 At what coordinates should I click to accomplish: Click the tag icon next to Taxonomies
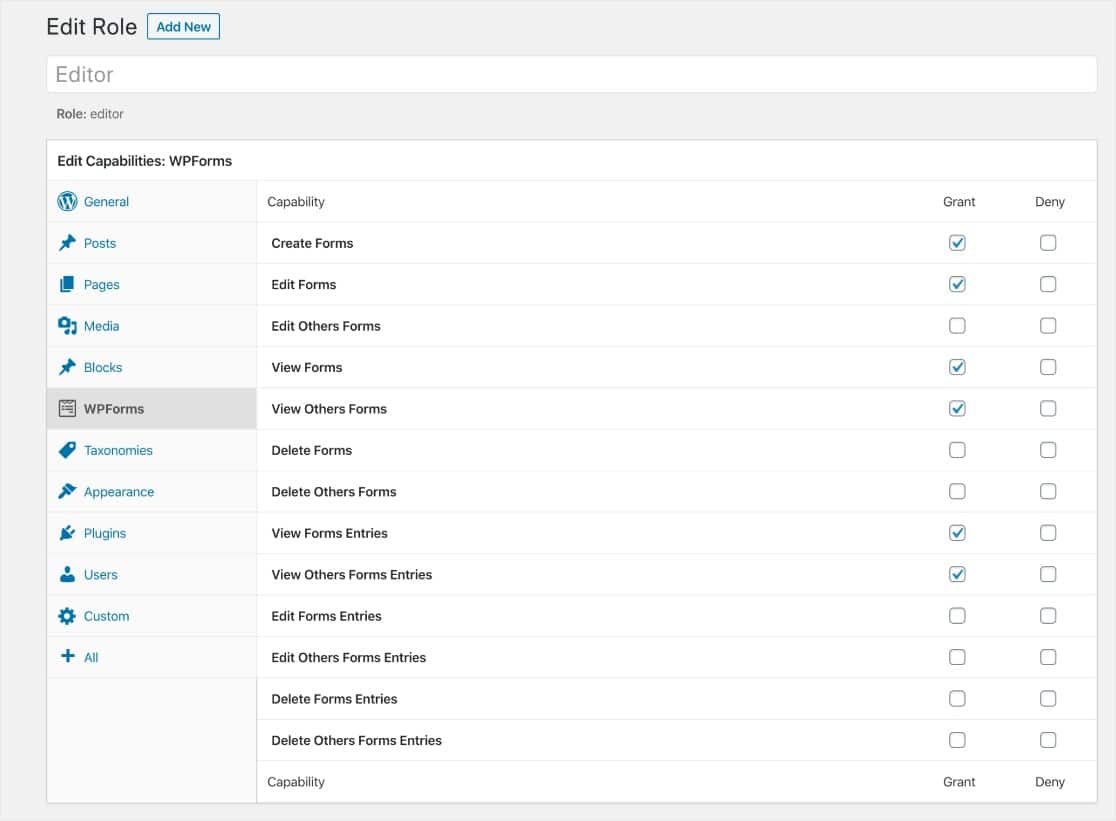pyautogui.click(x=67, y=450)
